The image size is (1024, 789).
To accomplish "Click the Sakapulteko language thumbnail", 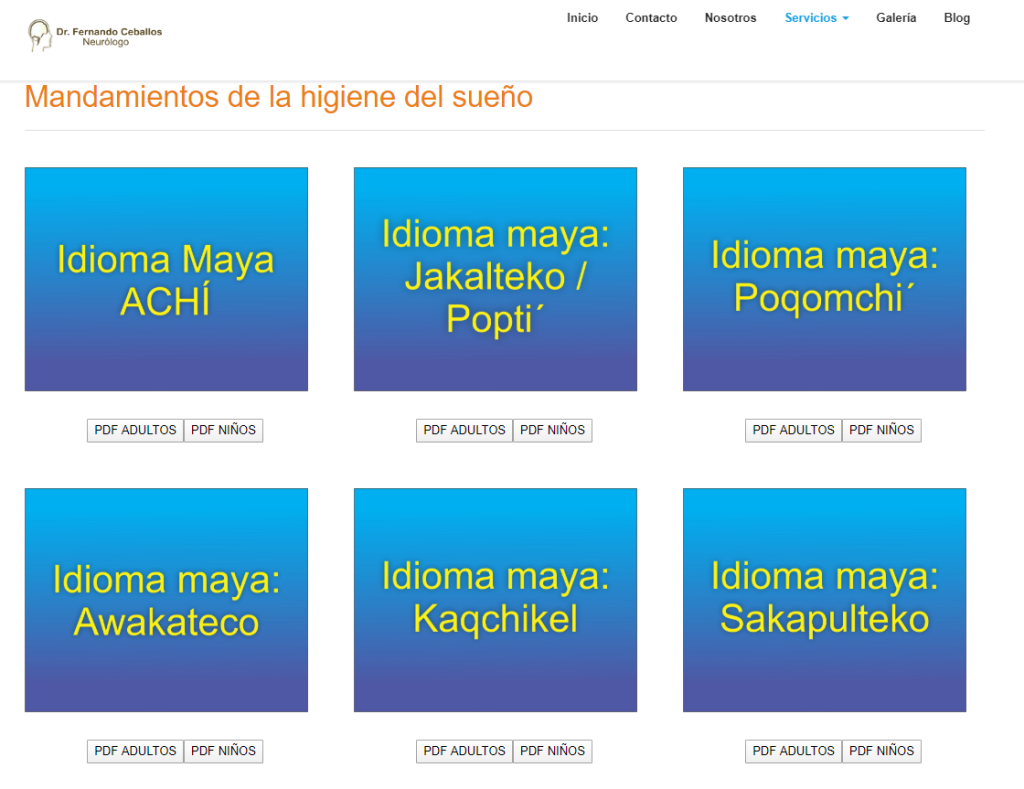I will [824, 600].
